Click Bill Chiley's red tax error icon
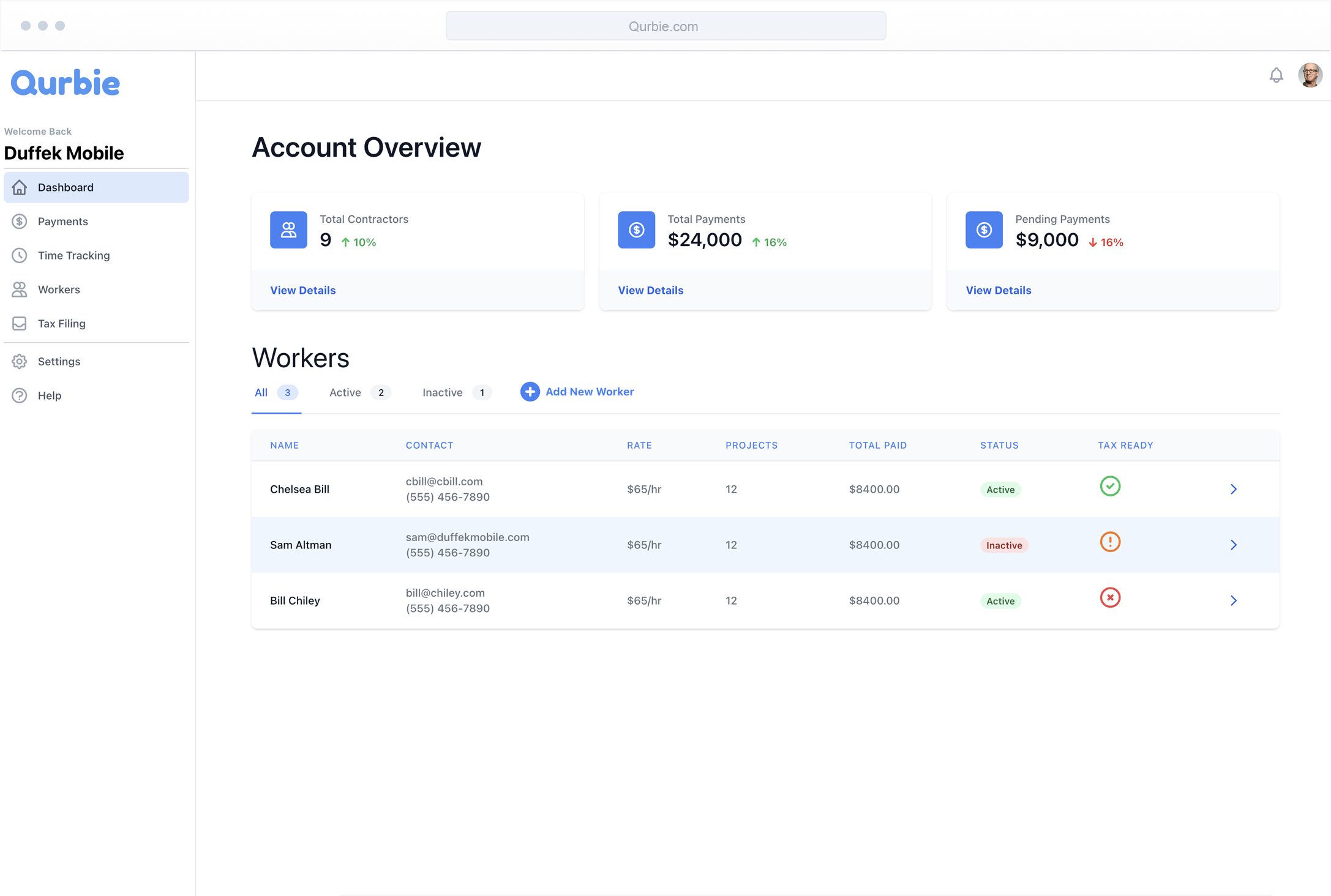 click(x=1109, y=597)
